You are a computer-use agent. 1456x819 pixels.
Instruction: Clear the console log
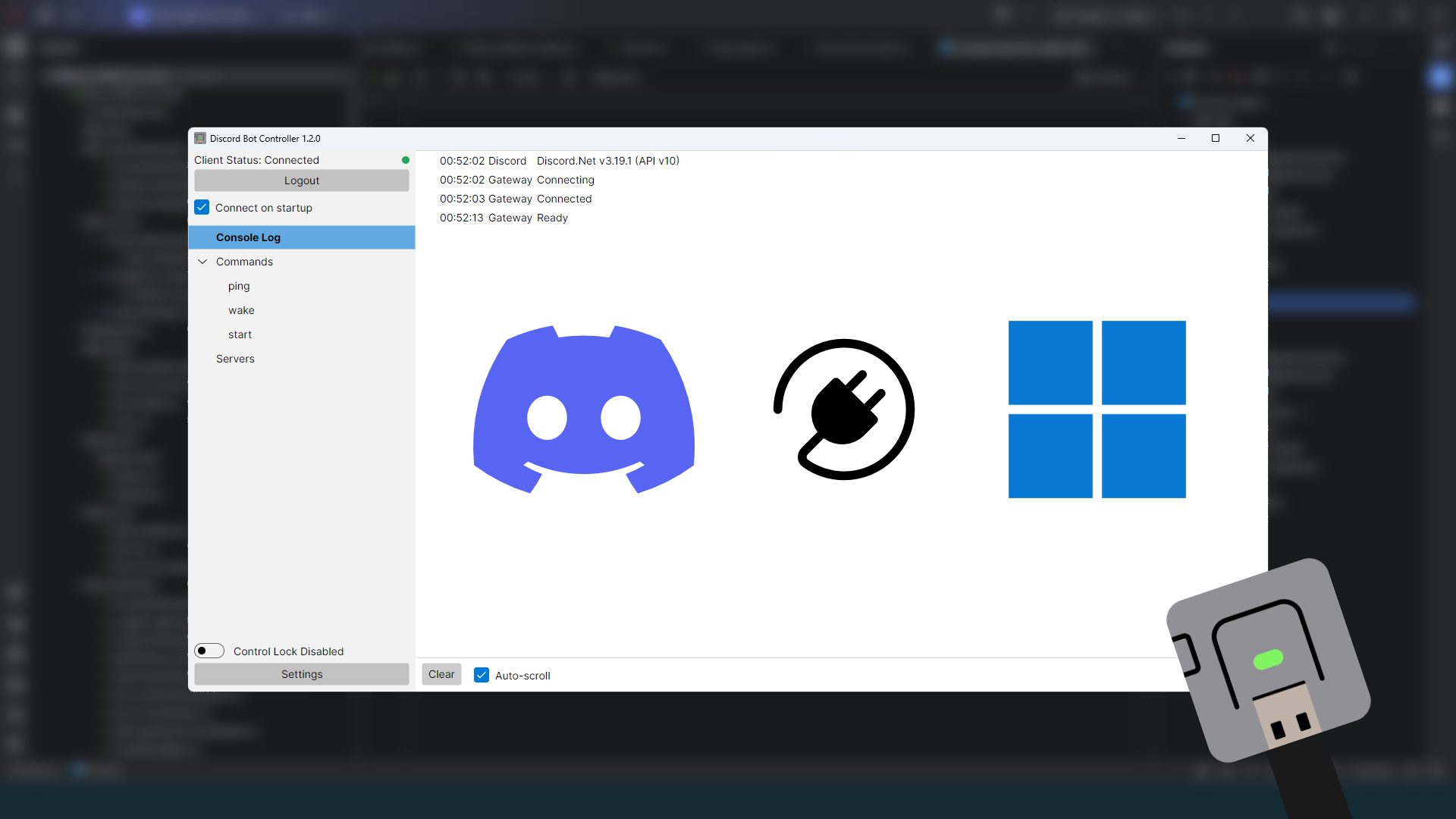tap(441, 674)
